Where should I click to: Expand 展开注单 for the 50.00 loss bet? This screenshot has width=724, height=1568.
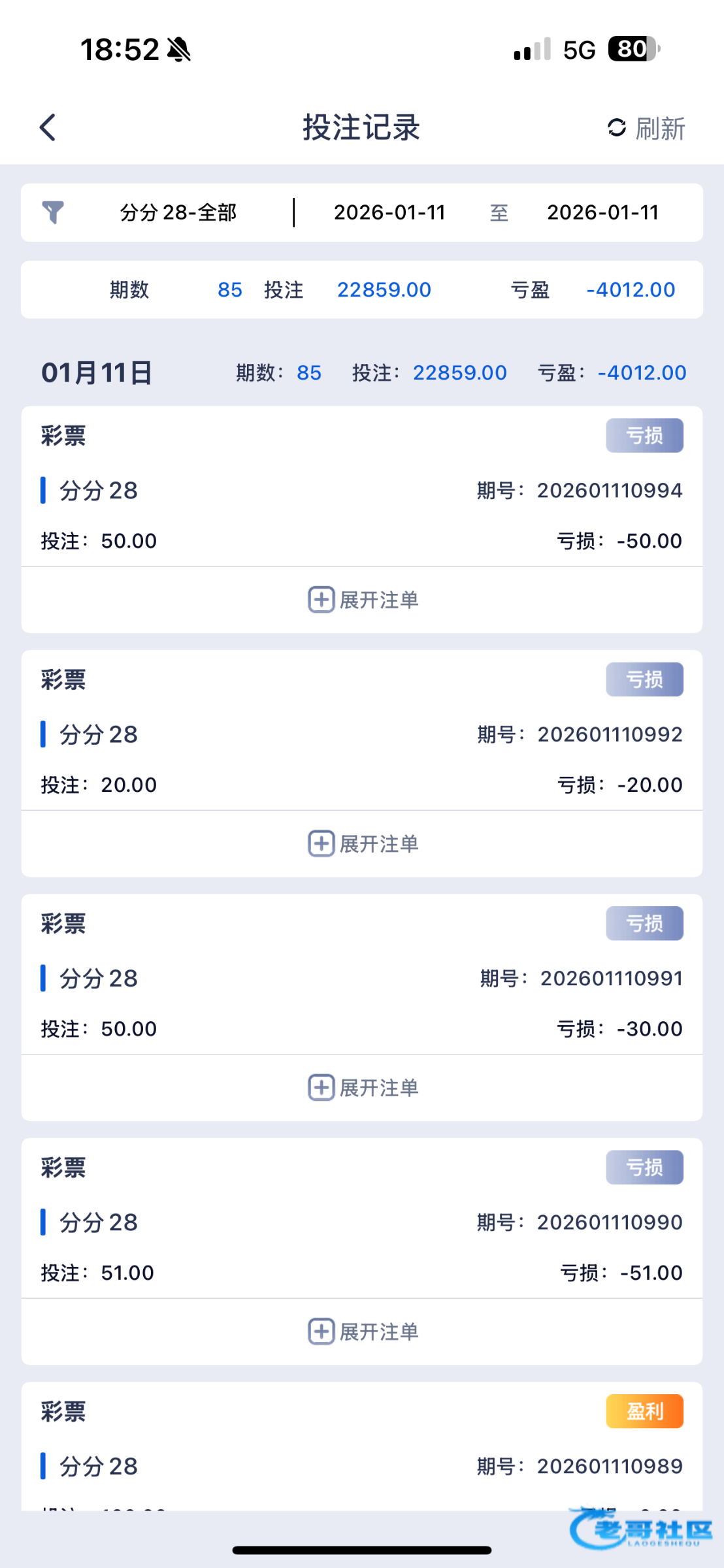coord(378,599)
